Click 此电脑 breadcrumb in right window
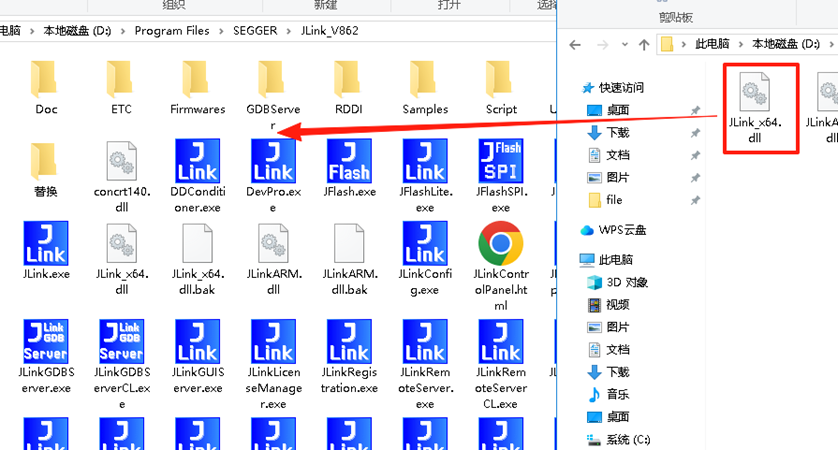The image size is (838, 450). point(712,44)
